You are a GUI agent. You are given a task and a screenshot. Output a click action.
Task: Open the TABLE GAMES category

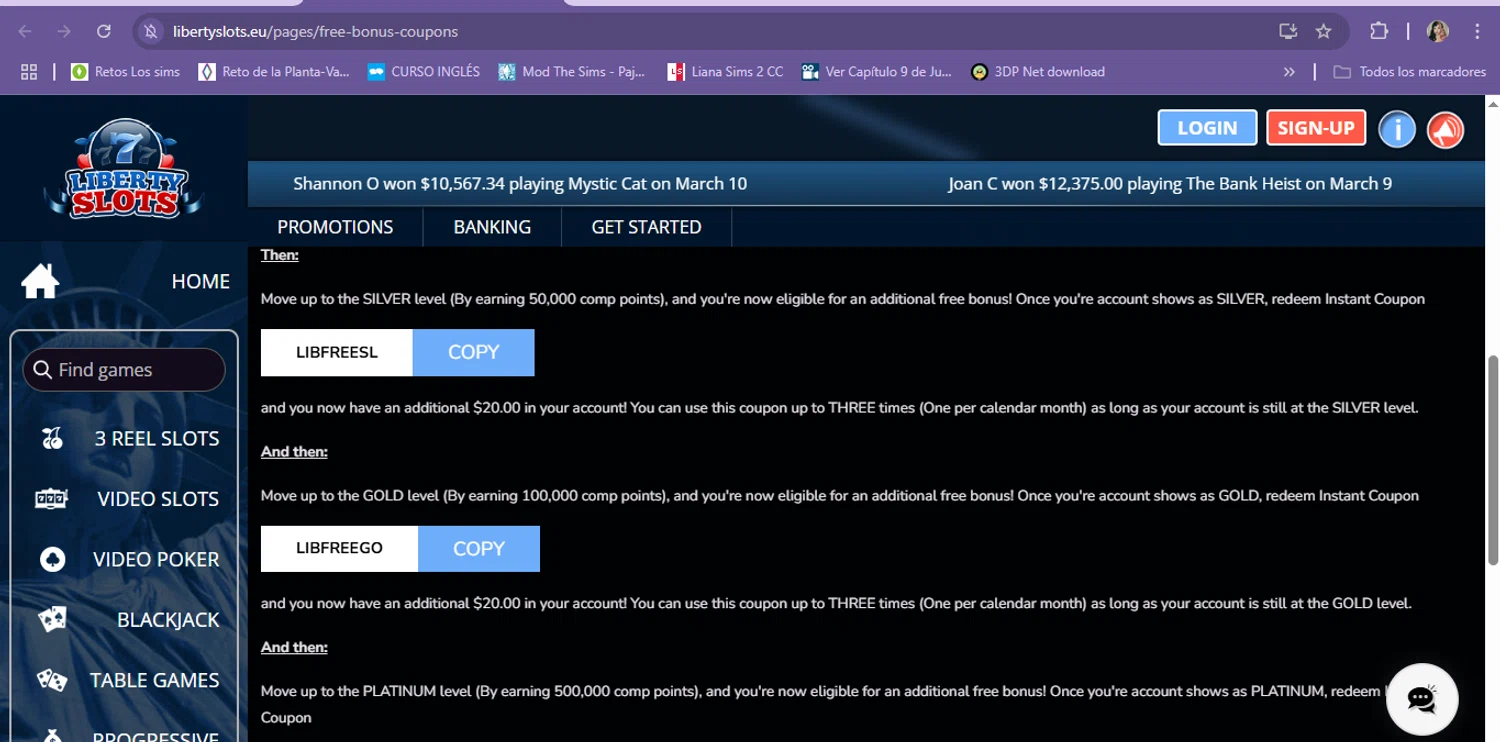pos(154,680)
